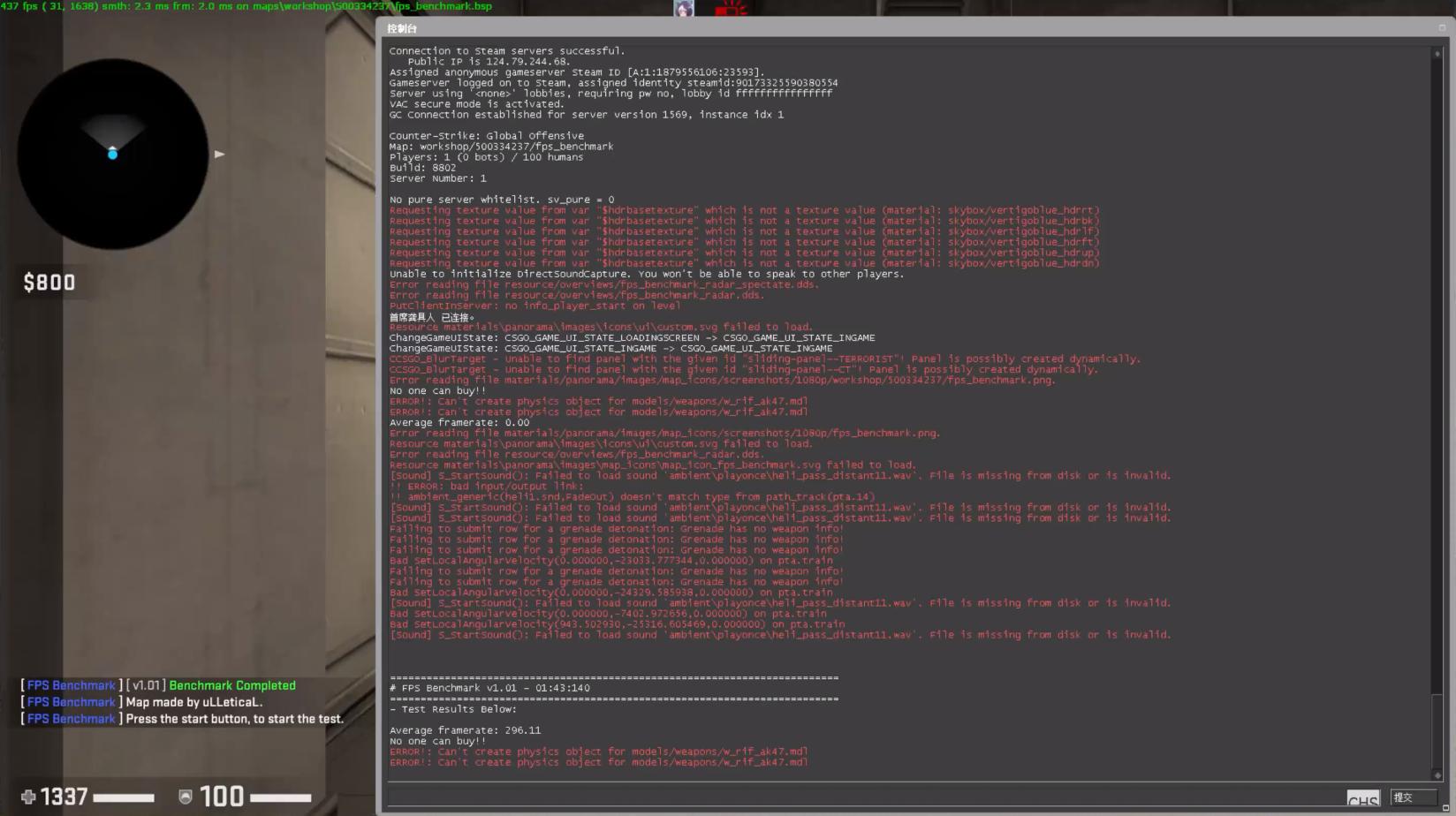Image resolution: width=1456 pixels, height=816 pixels.
Task: Click the CHS input method indicator
Action: (x=1363, y=798)
